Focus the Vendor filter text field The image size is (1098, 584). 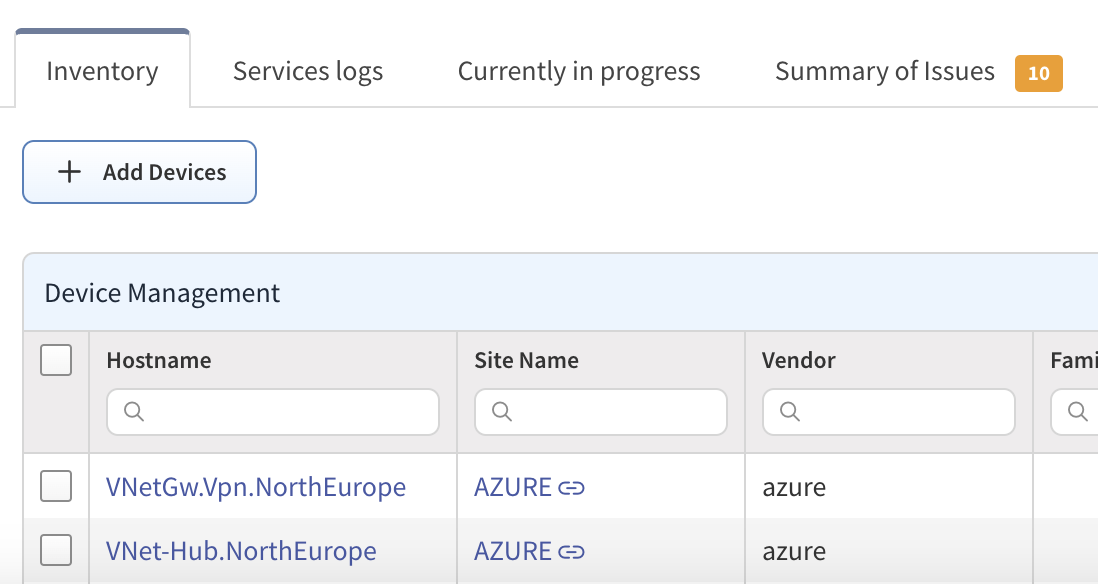[x=900, y=412]
